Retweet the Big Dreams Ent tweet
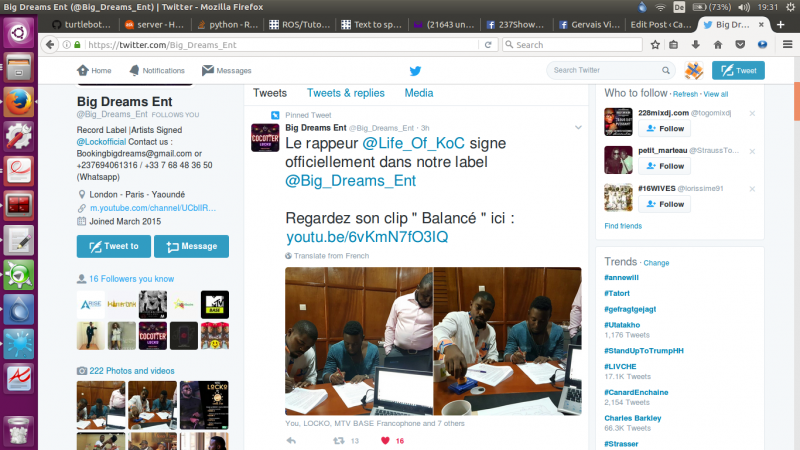Viewport: 800px width, 450px height. click(339, 440)
